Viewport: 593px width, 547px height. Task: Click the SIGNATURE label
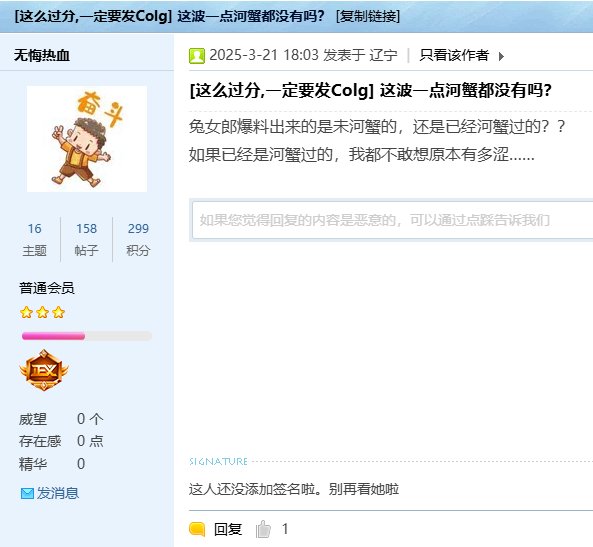click(218, 462)
